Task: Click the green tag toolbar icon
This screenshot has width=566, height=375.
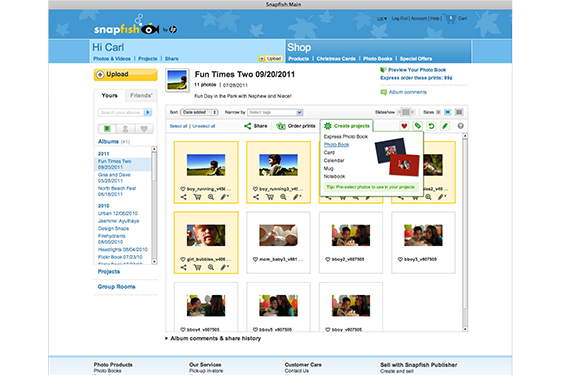Action: (x=418, y=126)
